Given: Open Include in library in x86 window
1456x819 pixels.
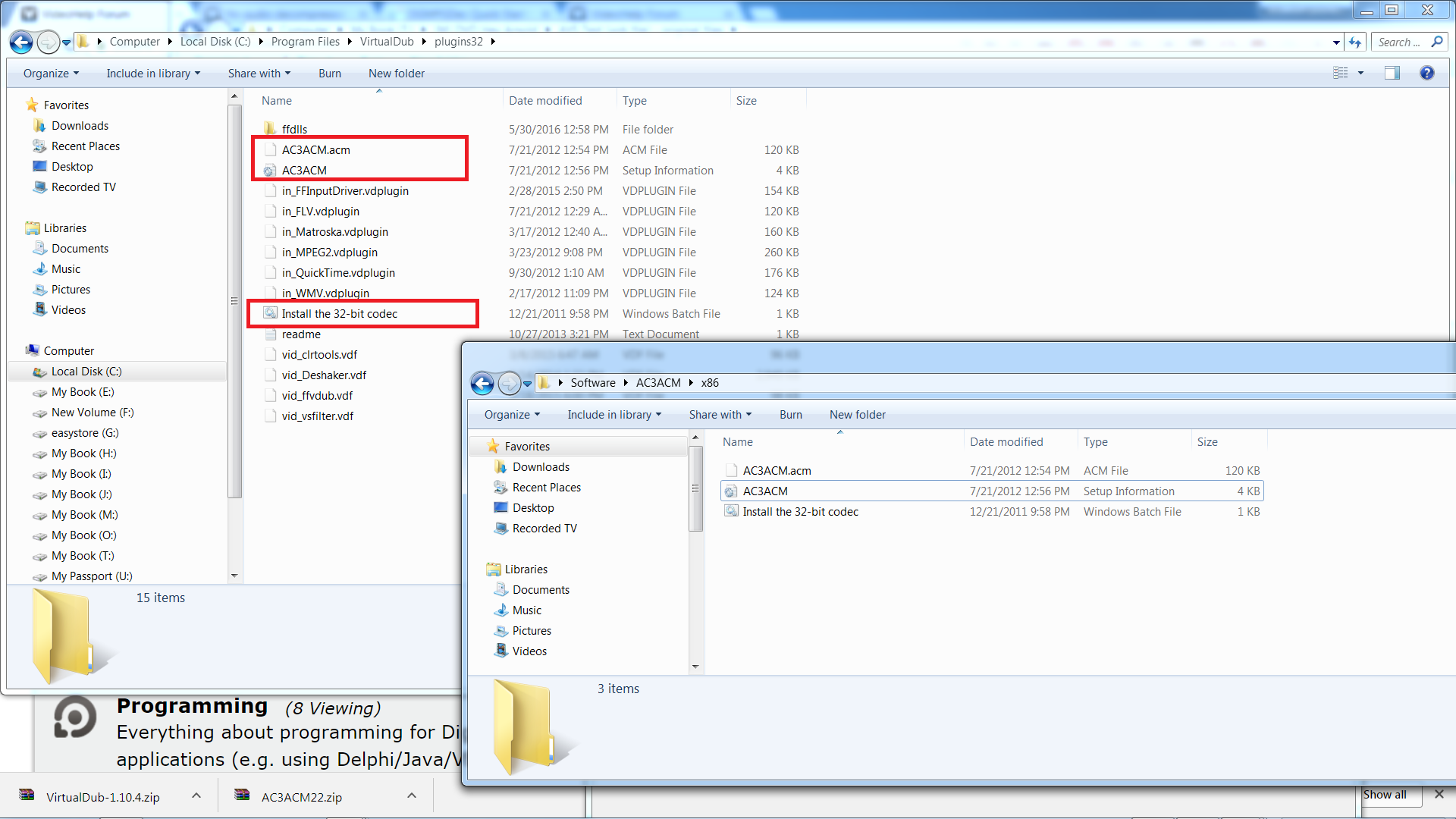Looking at the screenshot, I should [614, 415].
